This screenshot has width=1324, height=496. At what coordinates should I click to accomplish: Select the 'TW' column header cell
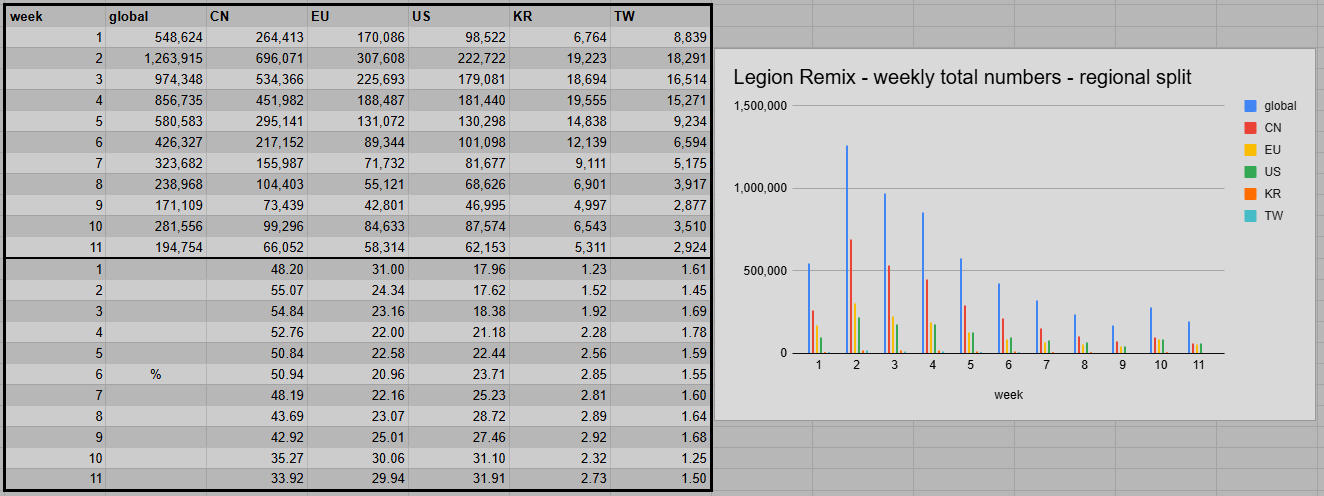click(661, 16)
